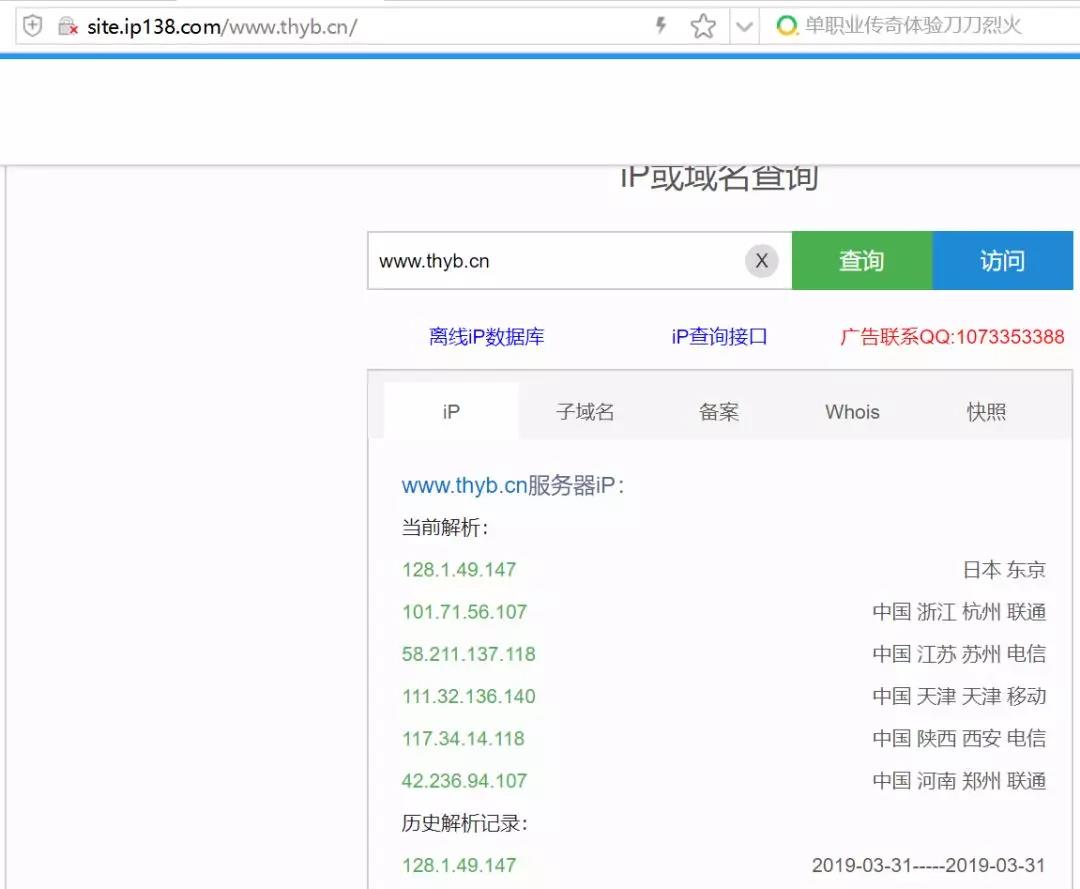Switch to the Whois tab

tap(852, 411)
